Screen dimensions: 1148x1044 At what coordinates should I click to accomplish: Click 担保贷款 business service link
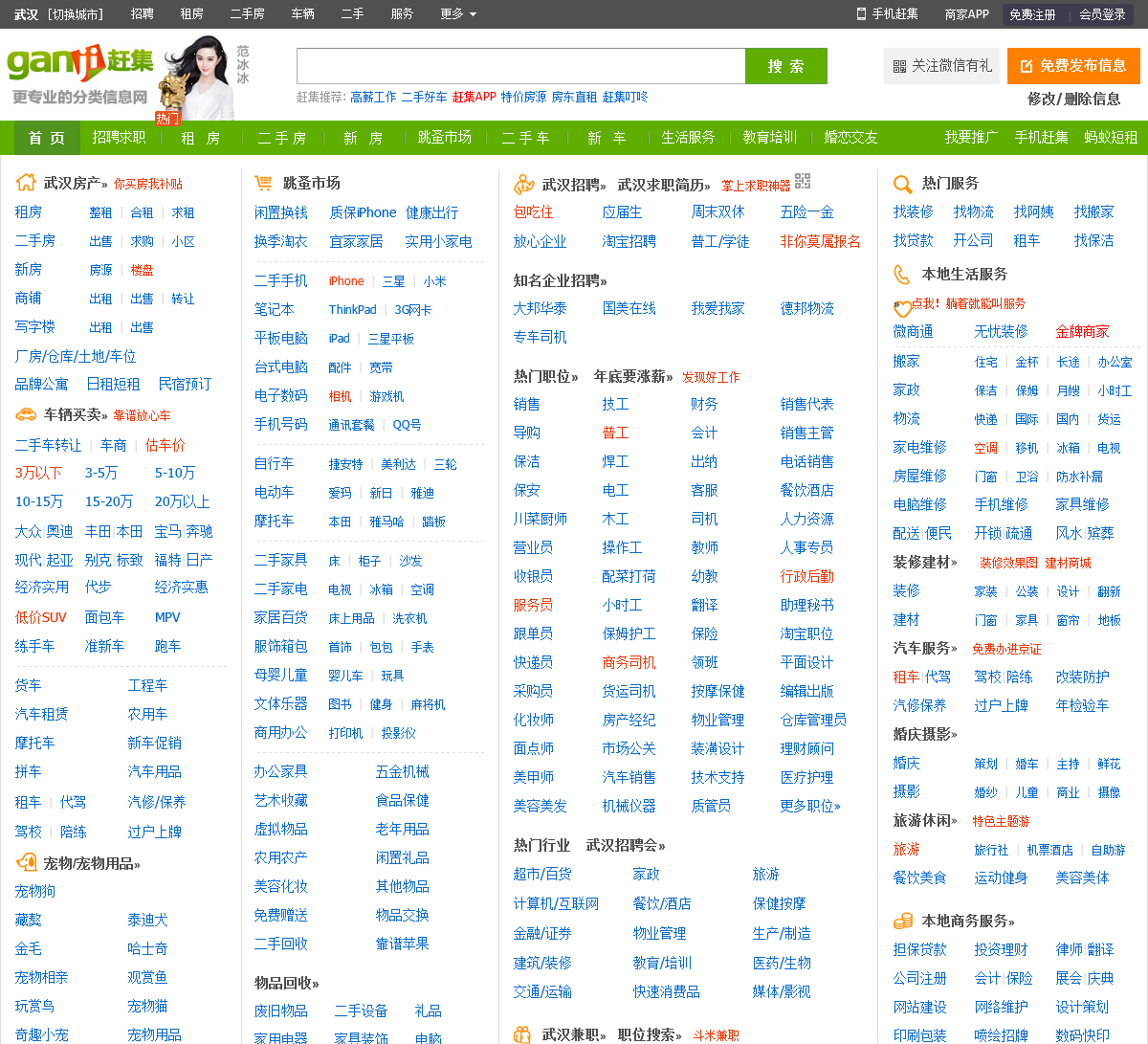[920, 949]
